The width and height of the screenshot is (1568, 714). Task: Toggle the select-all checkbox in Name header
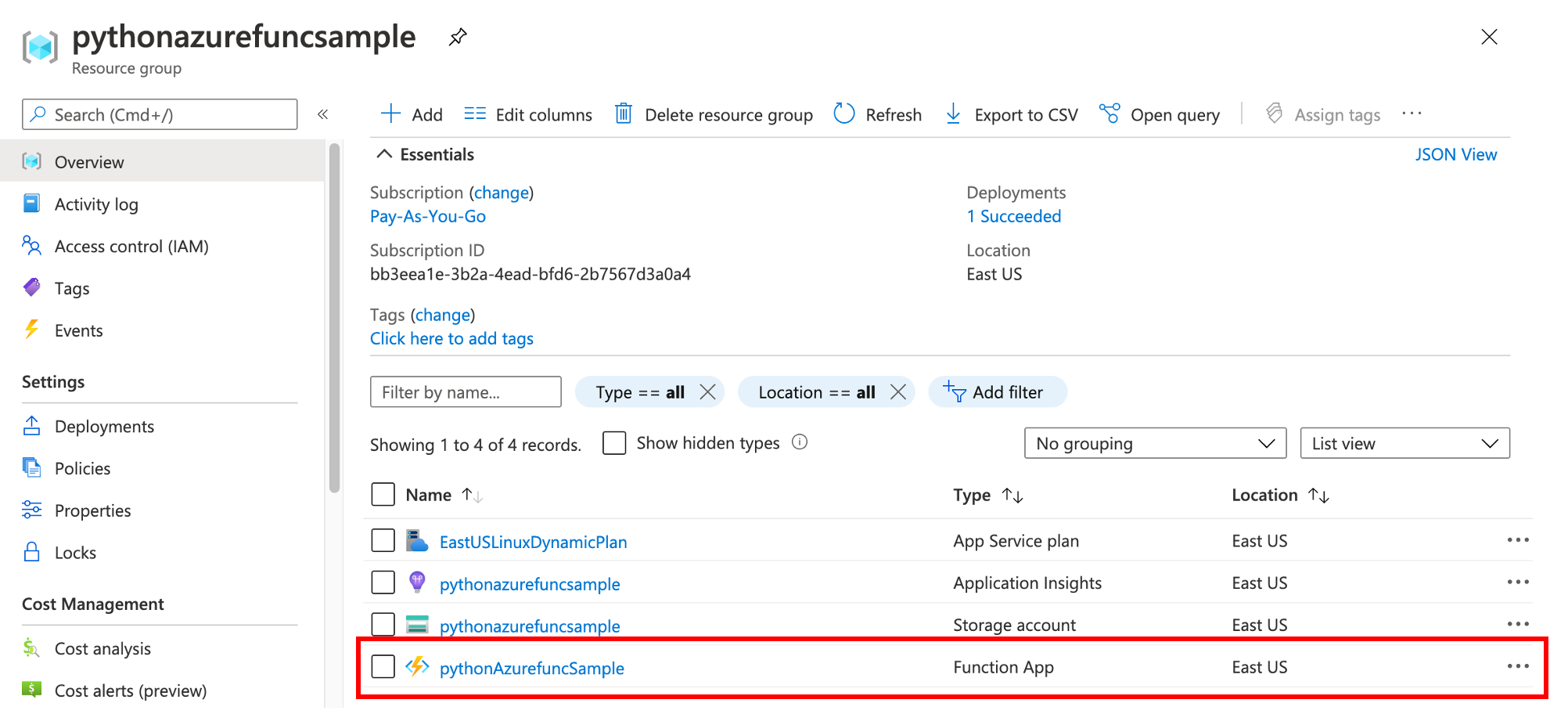tap(383, 495)
